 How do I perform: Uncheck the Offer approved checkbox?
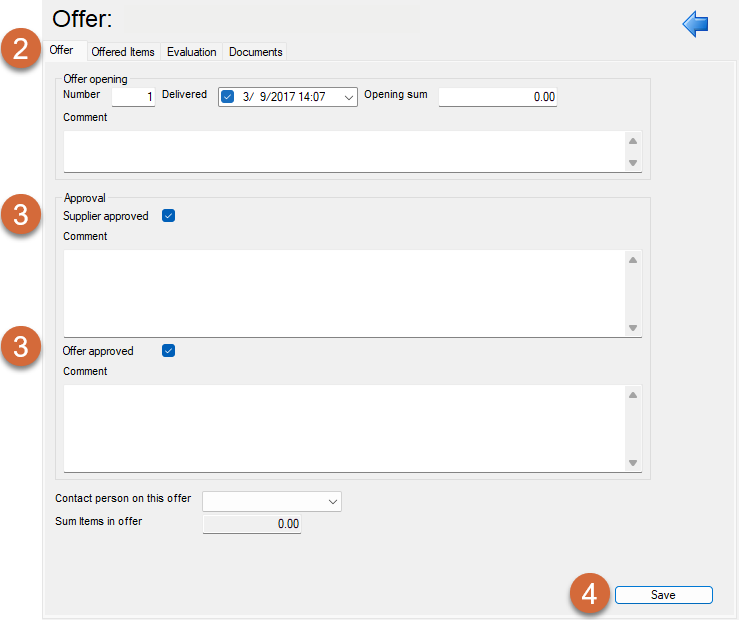pyautogui.click(x=168, y=351)
